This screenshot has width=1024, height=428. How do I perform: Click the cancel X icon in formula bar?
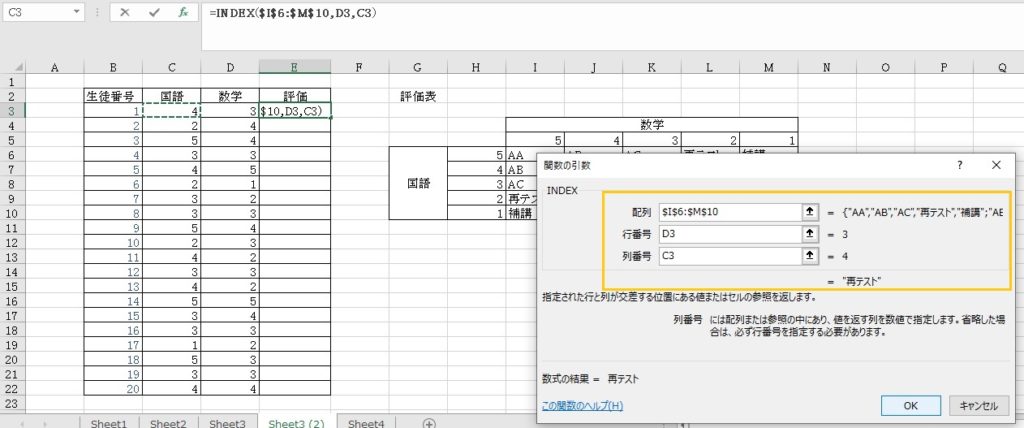pos(125,13)
